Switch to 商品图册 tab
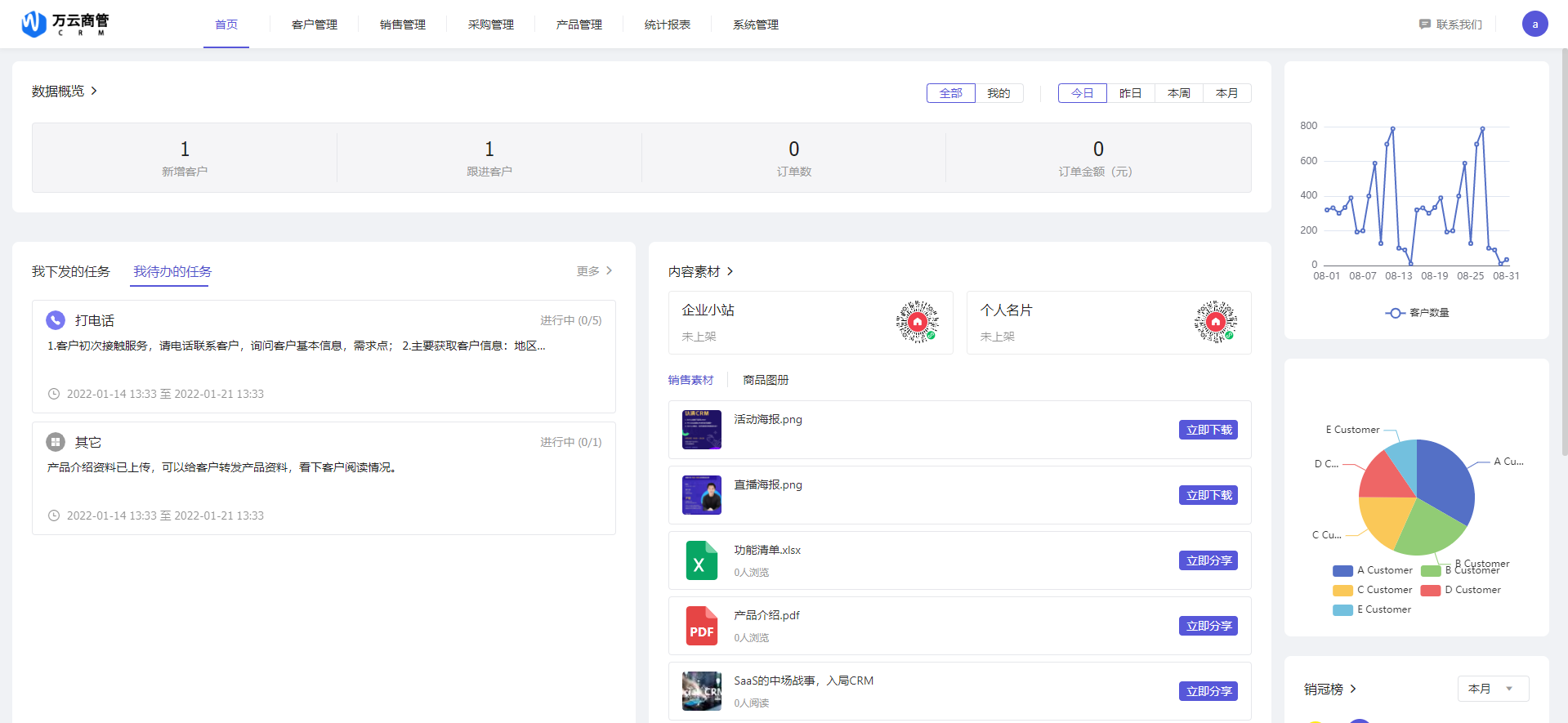1568x723 pixels. click(x=766, y=380)
